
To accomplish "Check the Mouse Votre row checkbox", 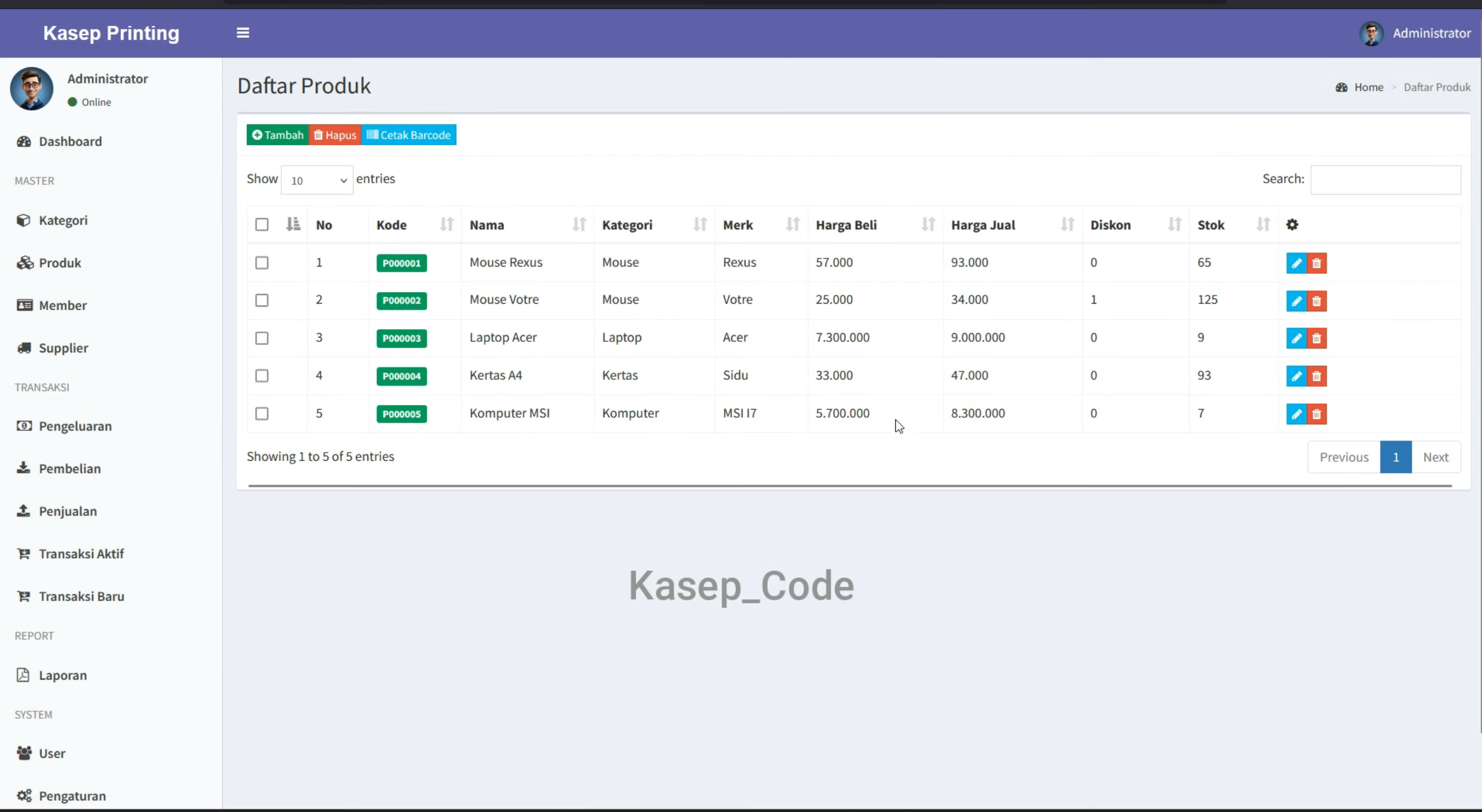I will coord(262,300).
